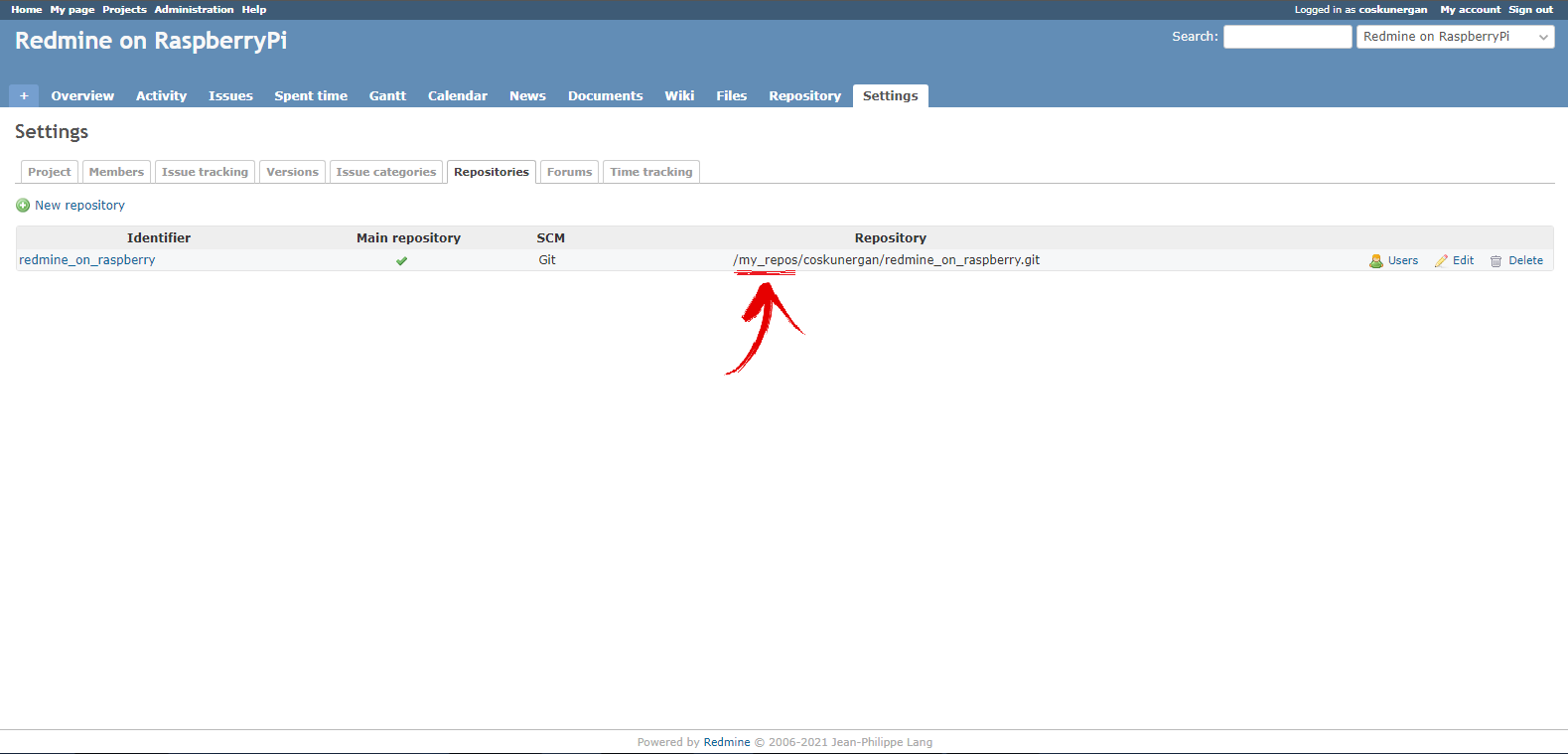This screenshot has height=754, width=1568.
Task: Click the Users link text
Action: [1402, 261]
